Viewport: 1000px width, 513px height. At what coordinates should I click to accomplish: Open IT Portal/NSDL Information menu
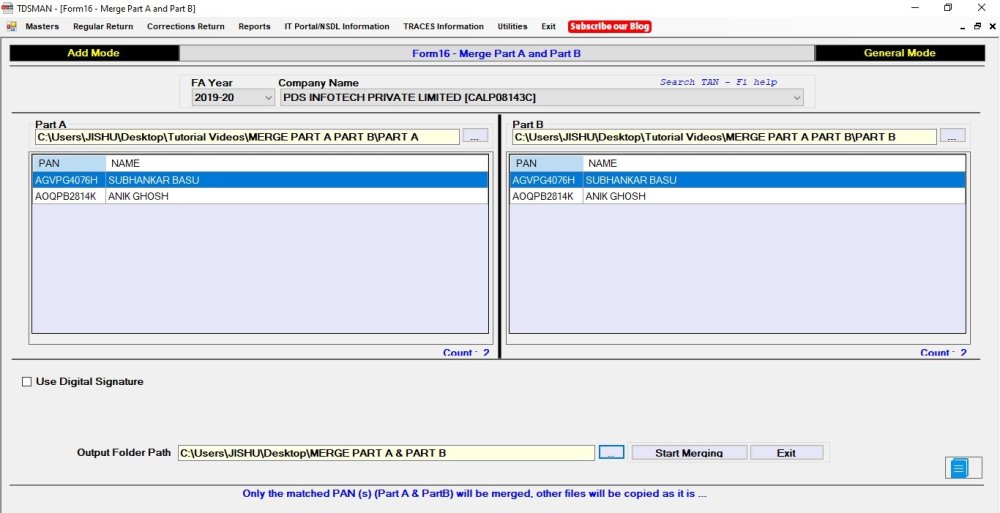point(337,26)
